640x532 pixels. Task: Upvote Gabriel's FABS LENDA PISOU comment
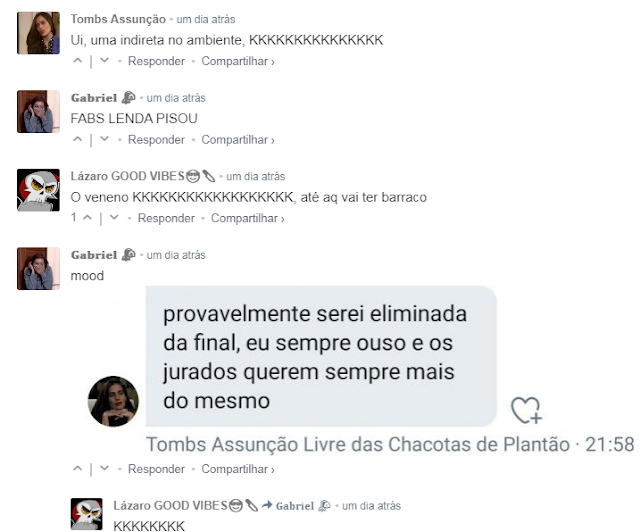tap(77, 139)
